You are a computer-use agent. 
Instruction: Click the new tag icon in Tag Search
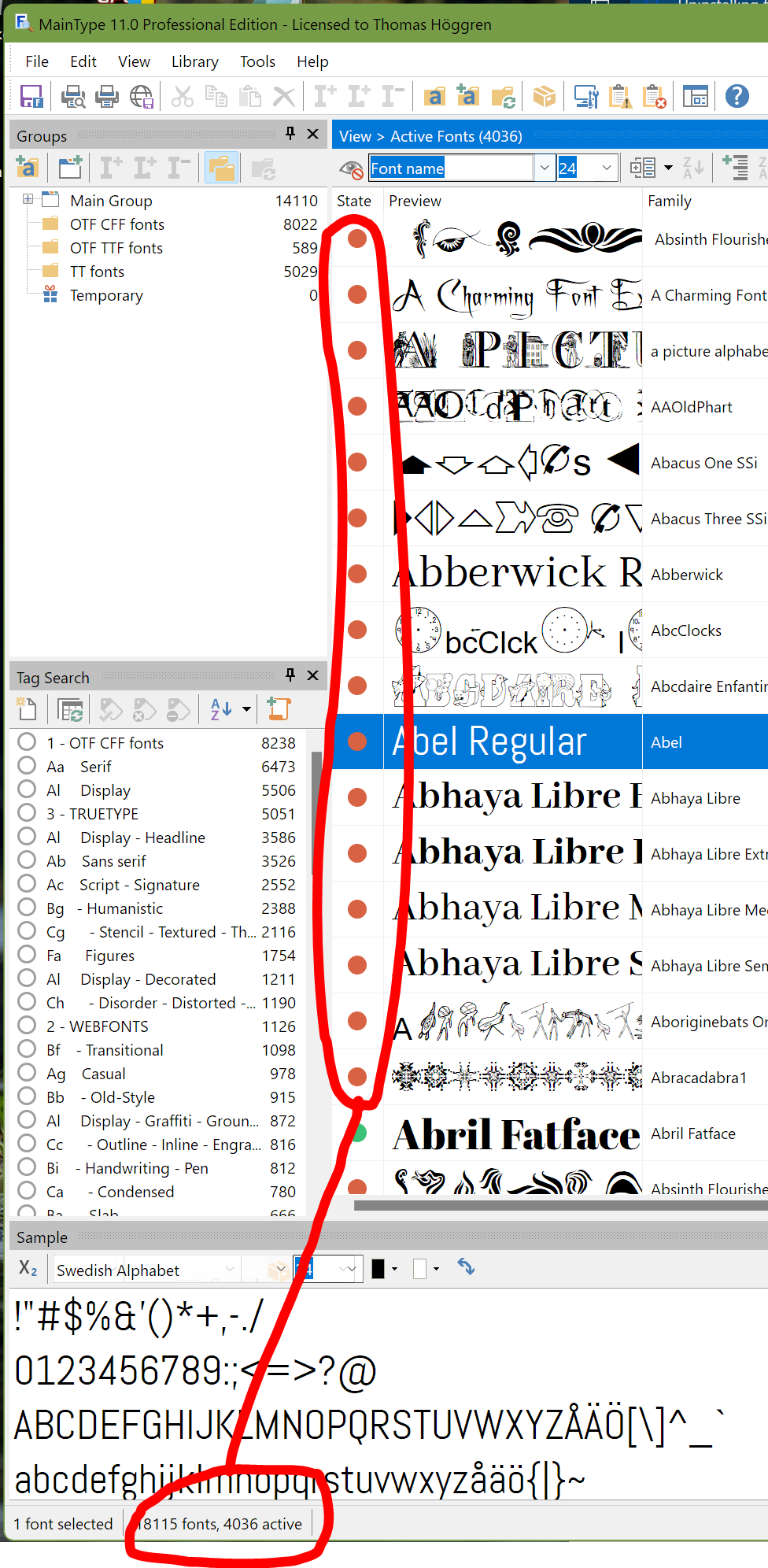pos(27,709)
